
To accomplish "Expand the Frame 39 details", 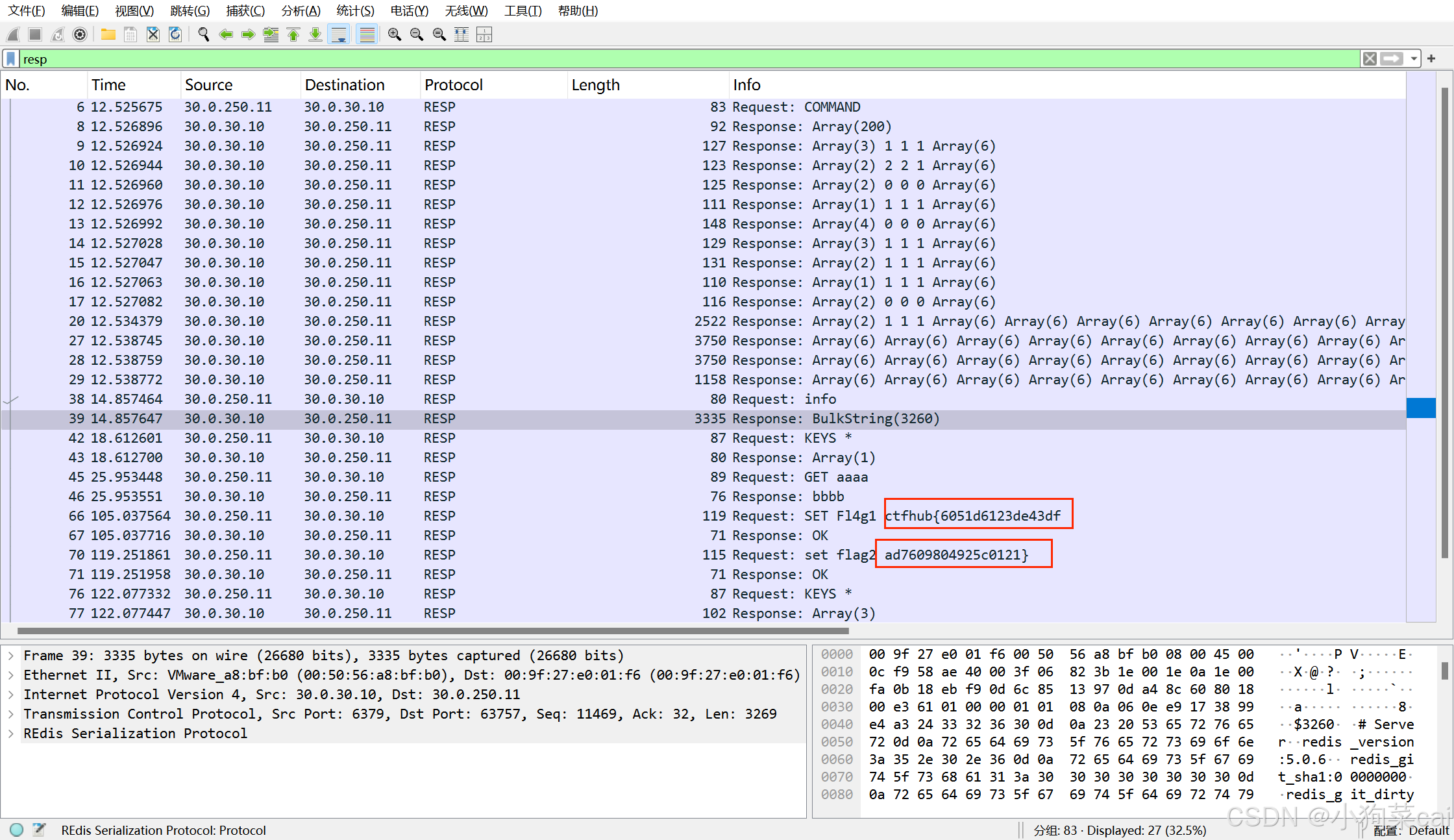I will pos(11,656).
